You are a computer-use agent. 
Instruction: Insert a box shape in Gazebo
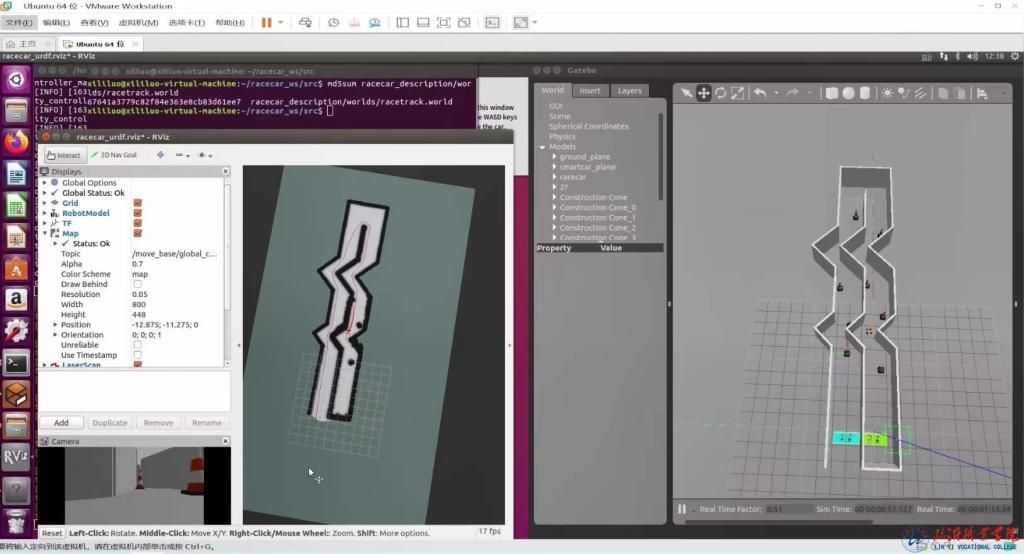tap(832, 93)
